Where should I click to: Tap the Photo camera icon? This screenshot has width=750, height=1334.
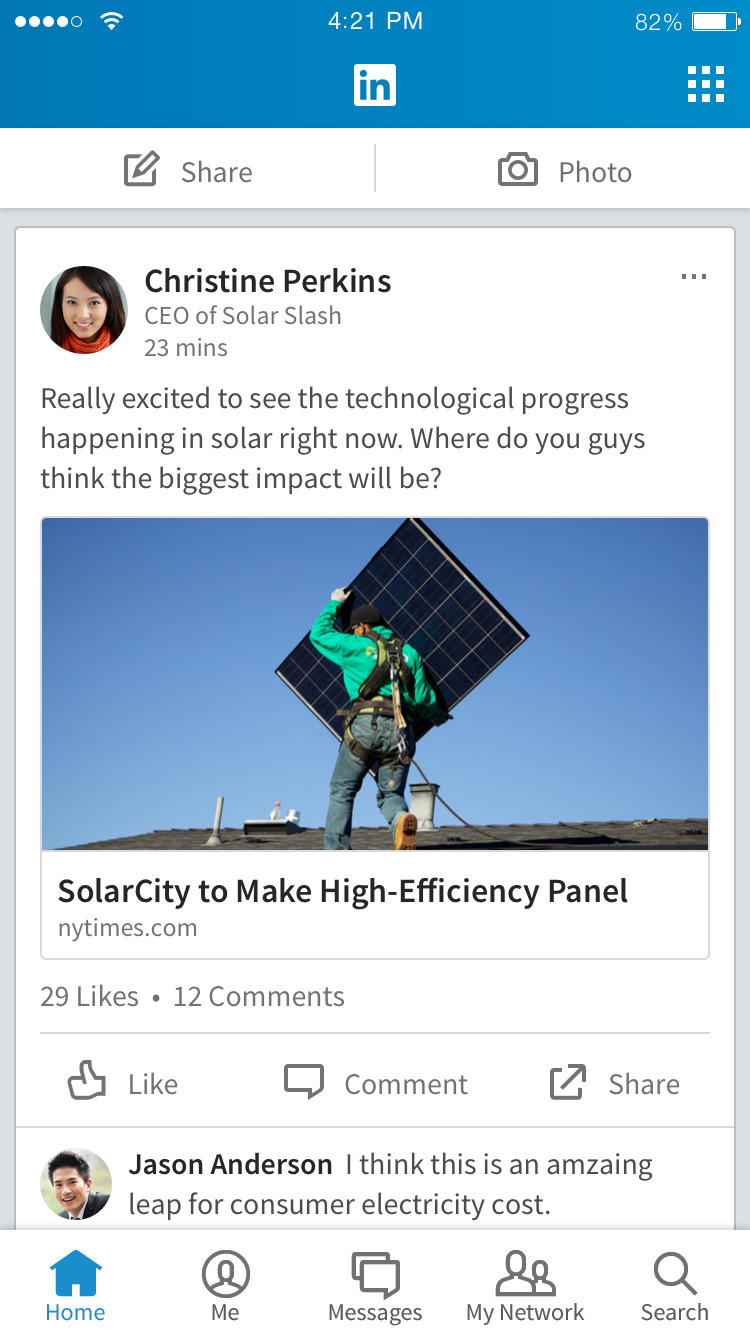518,171
